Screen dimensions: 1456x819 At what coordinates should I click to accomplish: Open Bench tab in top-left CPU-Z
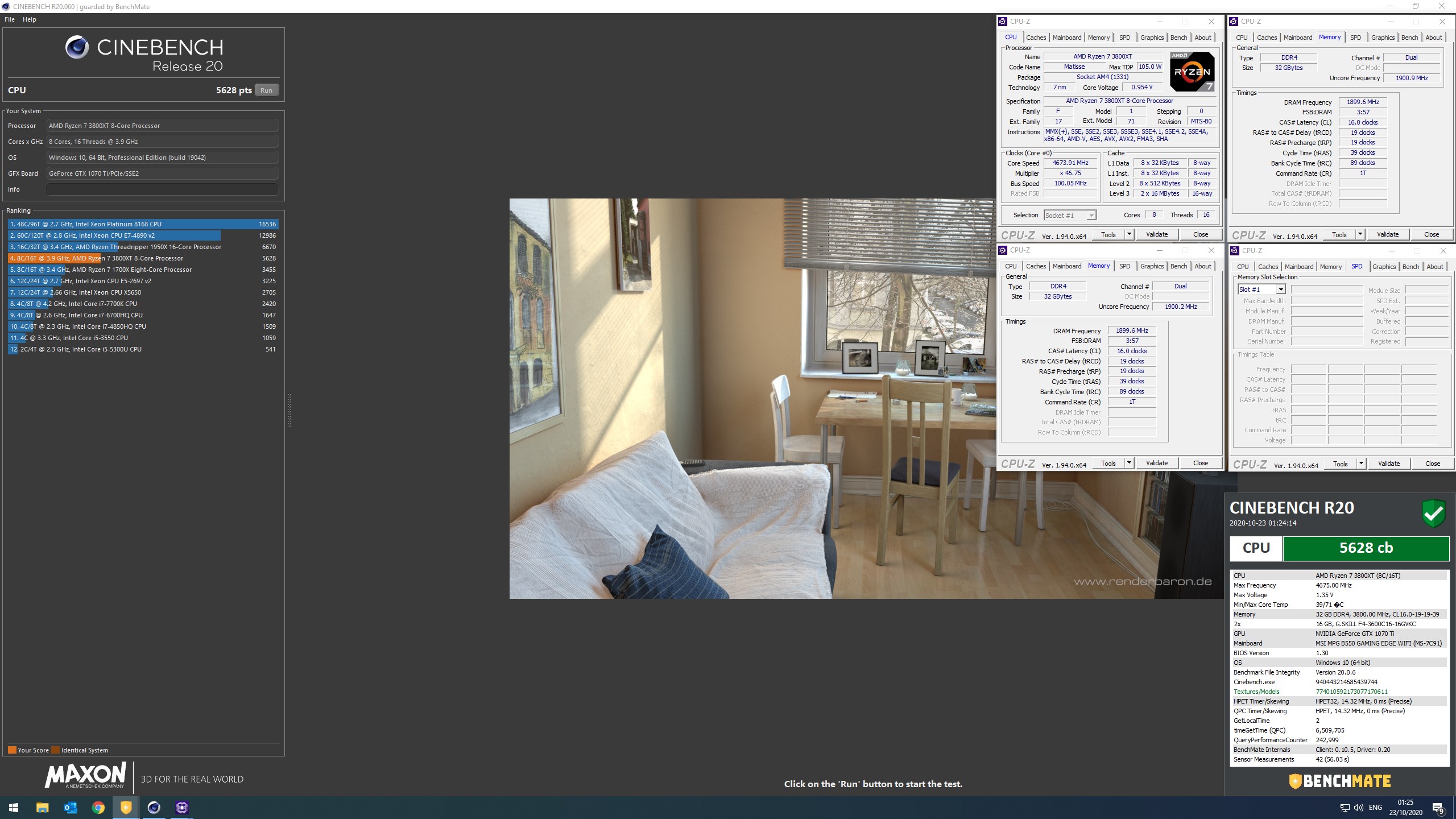pos(1178,38)
